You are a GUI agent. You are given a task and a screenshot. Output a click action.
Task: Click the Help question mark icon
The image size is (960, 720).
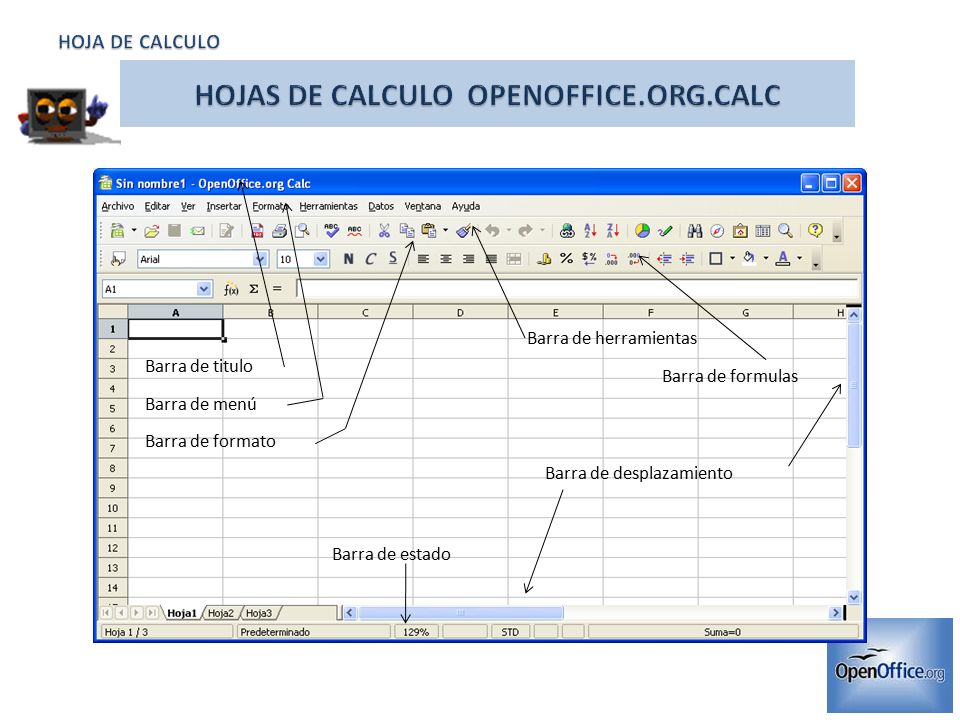pyautogui.click(x=815, y=230)
